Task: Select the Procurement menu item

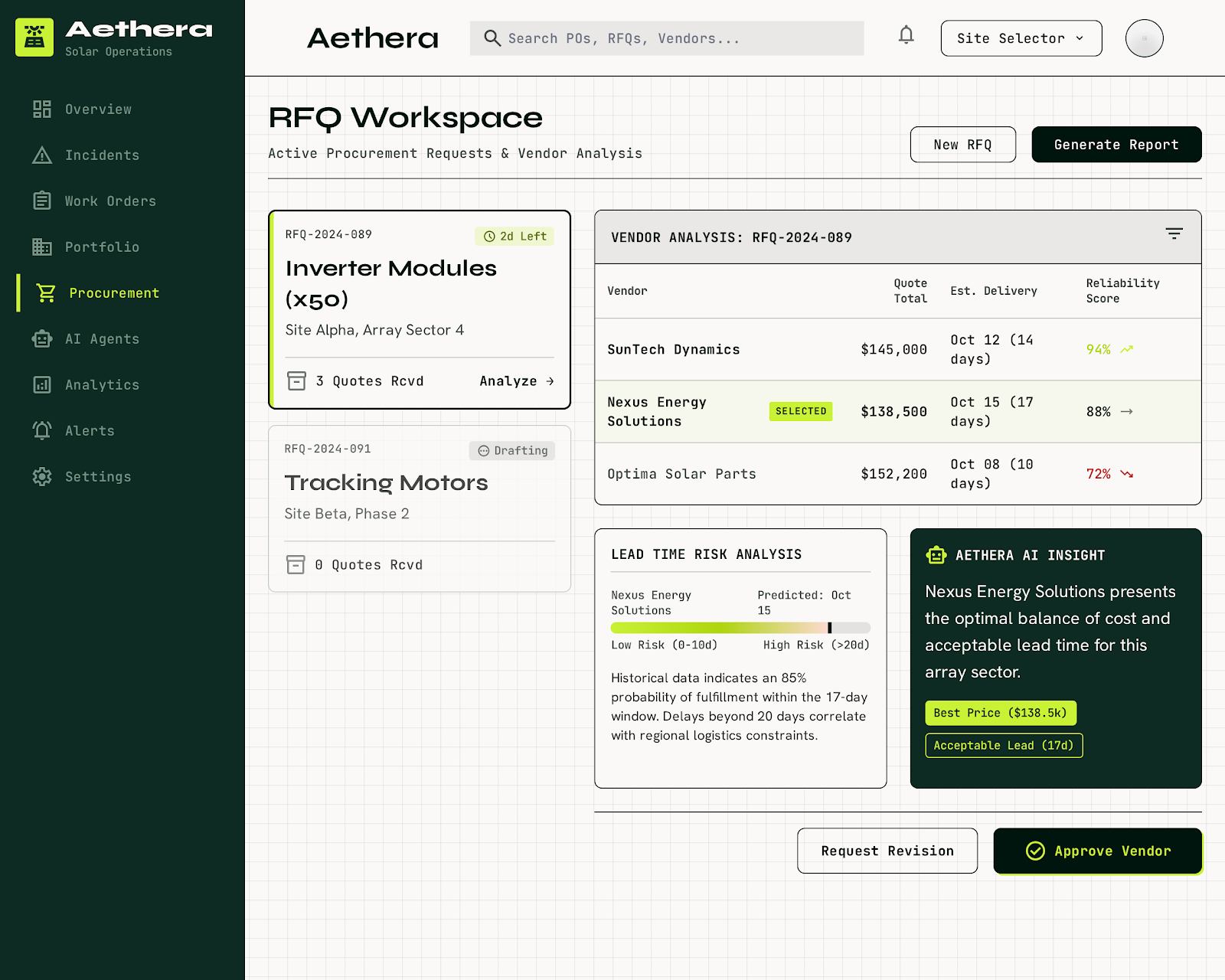Action: [122, 293]
